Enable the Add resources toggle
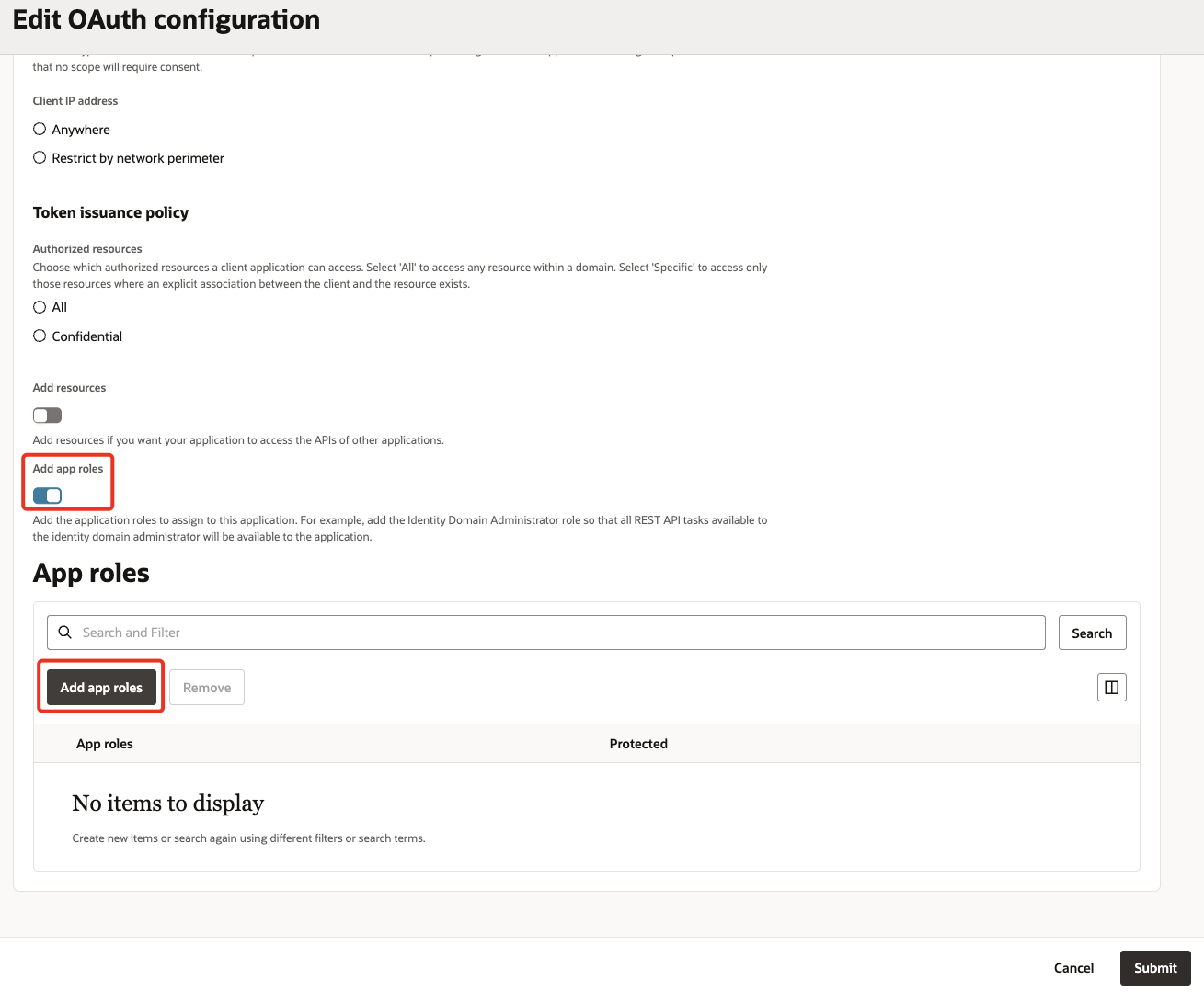This screenshot has width=1204, height=992. [x=47, y=415]
